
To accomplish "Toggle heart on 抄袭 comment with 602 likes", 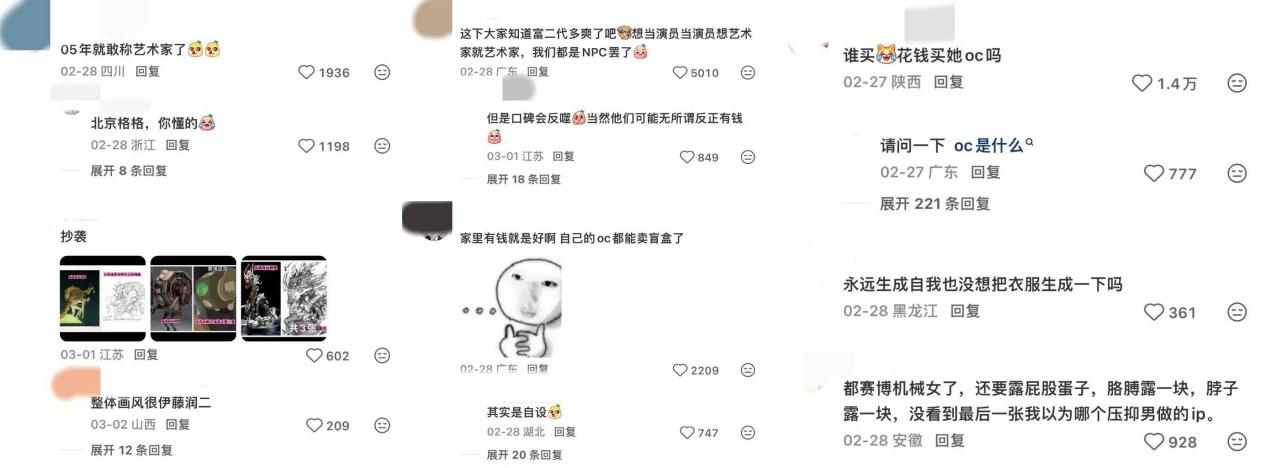I will tap(314, 356).
